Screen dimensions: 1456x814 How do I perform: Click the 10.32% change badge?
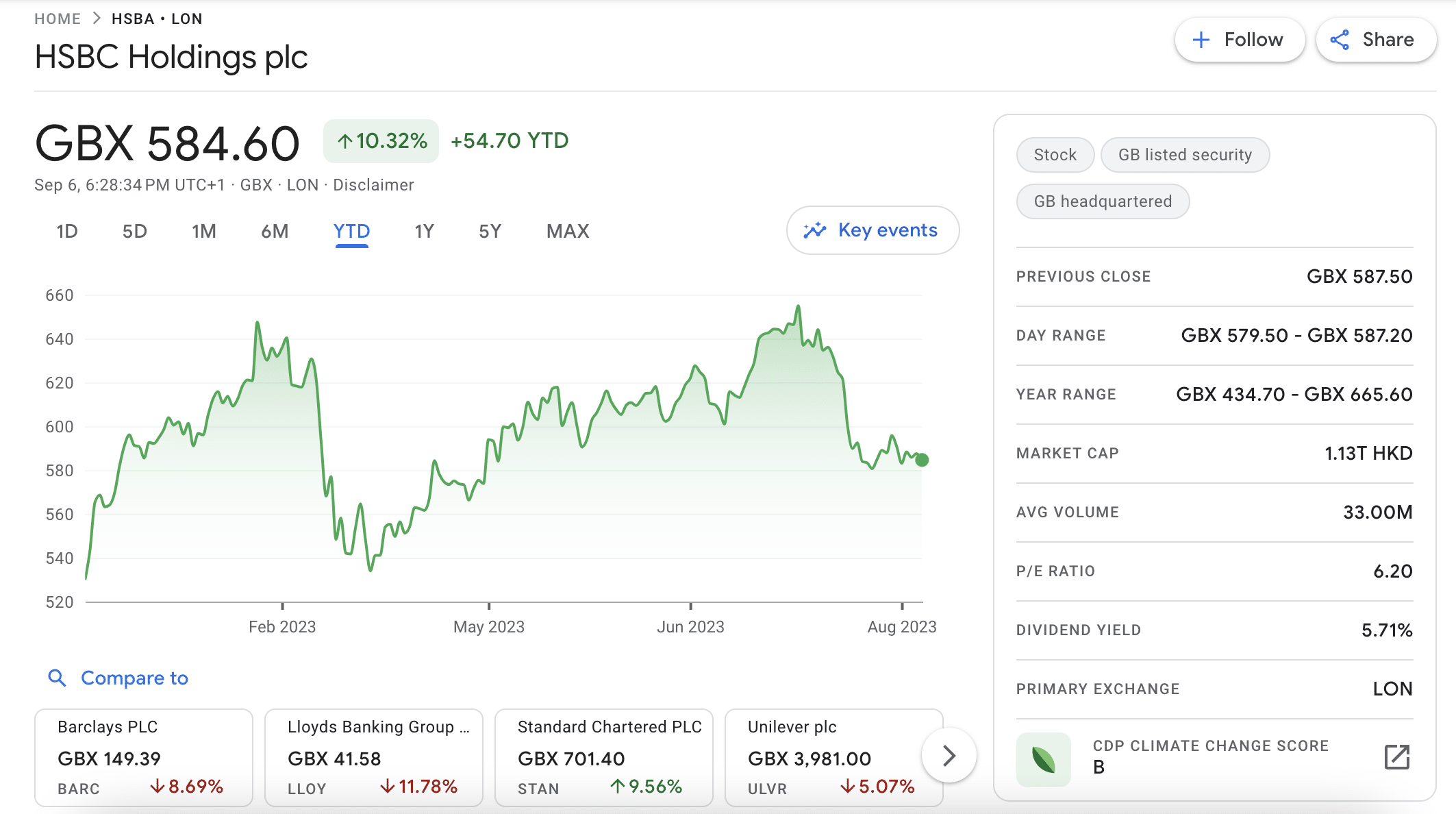(x=381, y=141)
